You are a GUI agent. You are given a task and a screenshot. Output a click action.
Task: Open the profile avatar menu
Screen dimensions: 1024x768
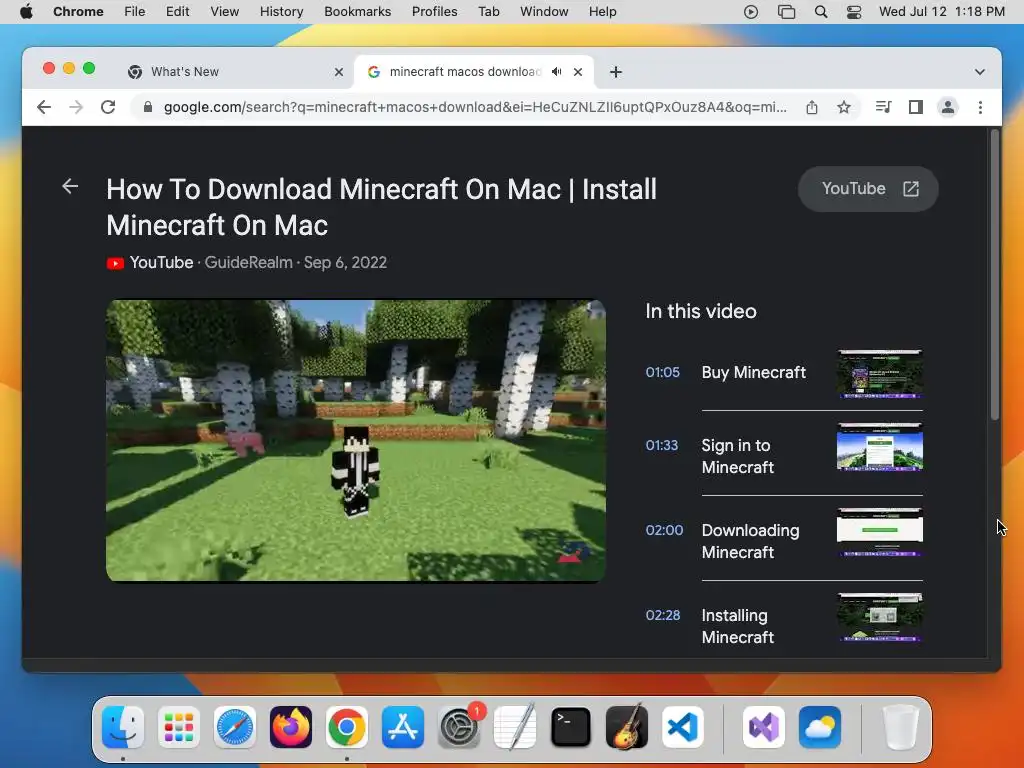pos(948,107)
